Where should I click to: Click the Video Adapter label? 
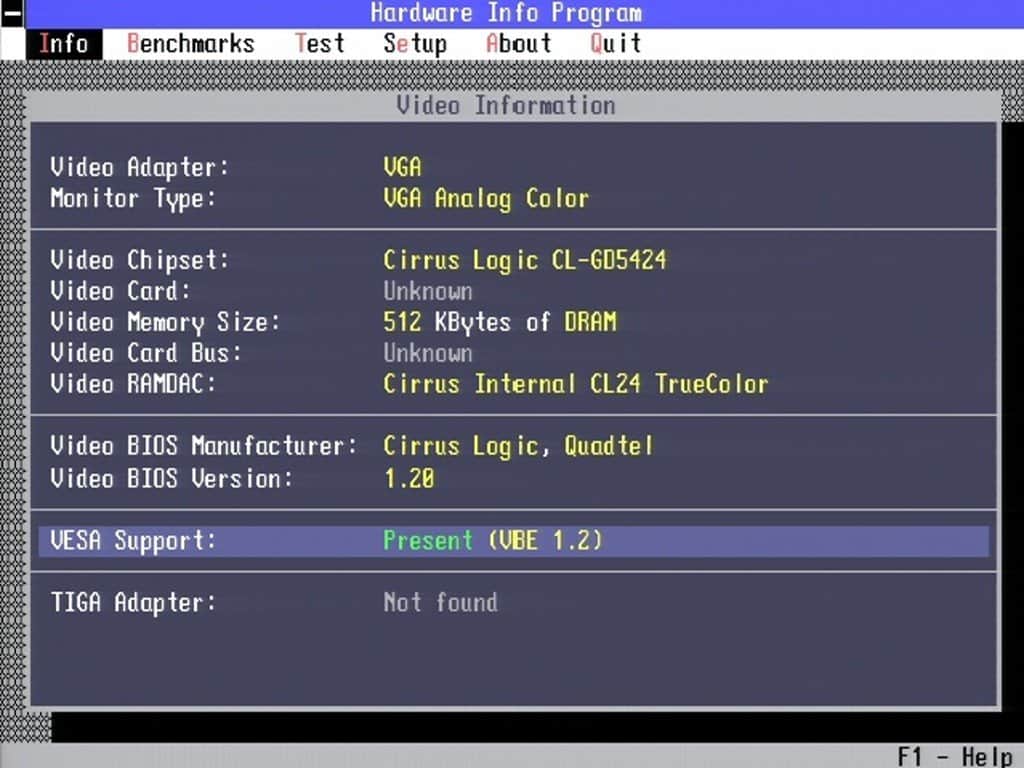[140, 168]
